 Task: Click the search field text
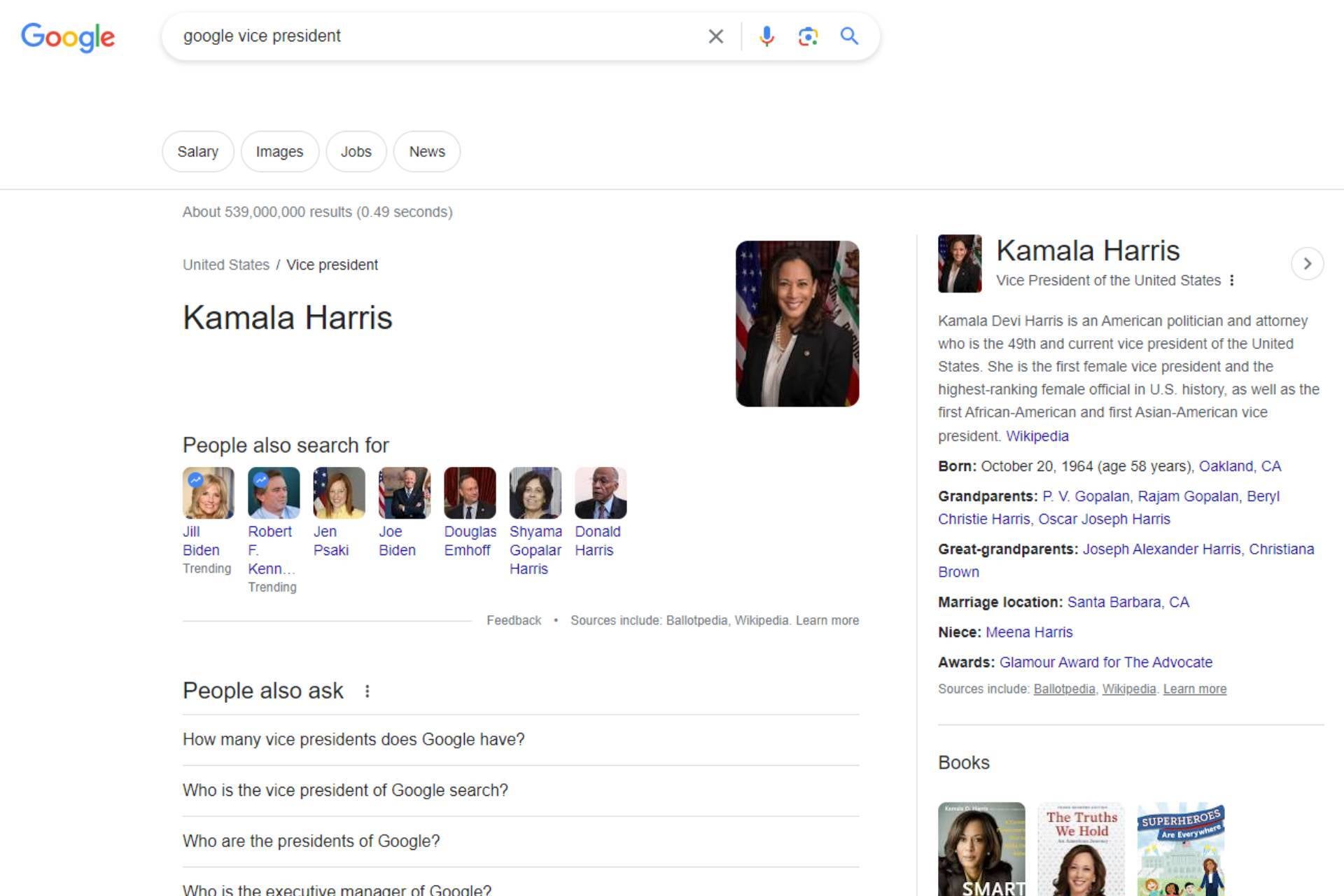[262, 36]
